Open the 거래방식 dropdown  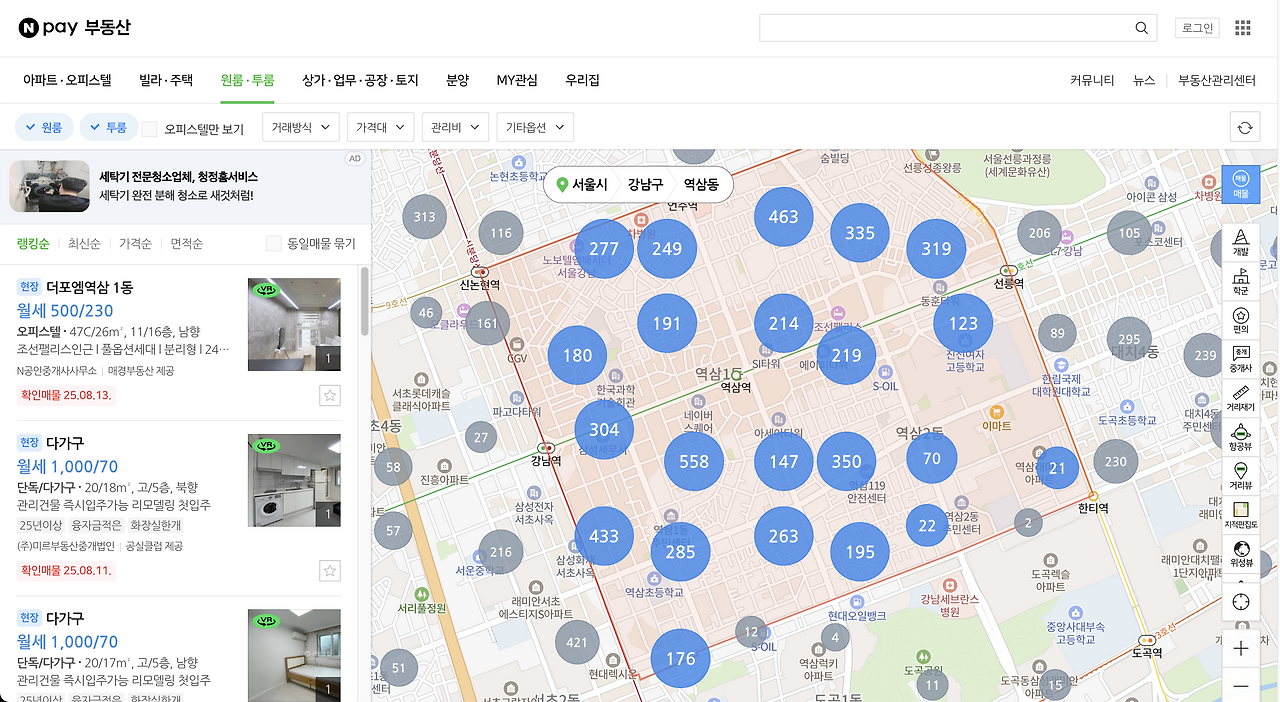click(x=301, y=127)
